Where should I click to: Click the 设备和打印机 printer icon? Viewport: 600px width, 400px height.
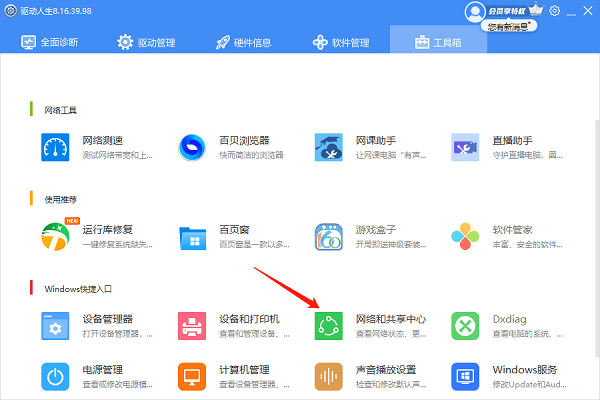point(192,326)
